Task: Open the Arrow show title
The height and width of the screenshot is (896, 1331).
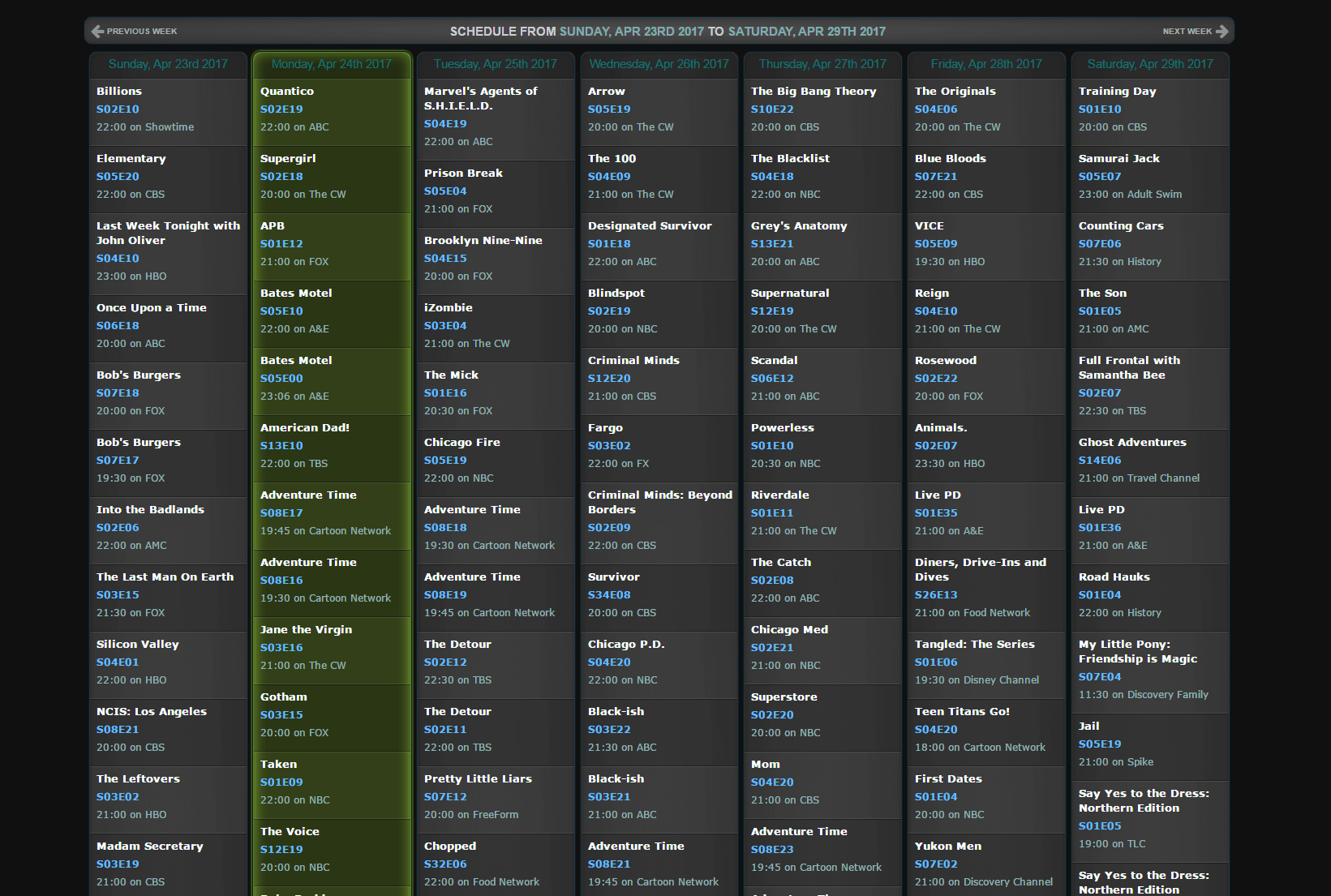Action: [607, 92]
